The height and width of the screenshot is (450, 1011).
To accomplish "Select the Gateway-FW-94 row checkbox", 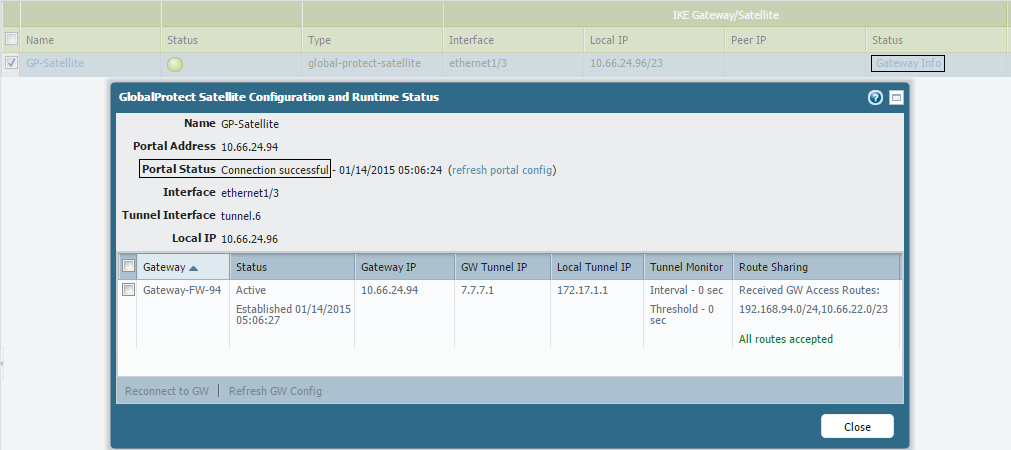I will click(128, 290).
